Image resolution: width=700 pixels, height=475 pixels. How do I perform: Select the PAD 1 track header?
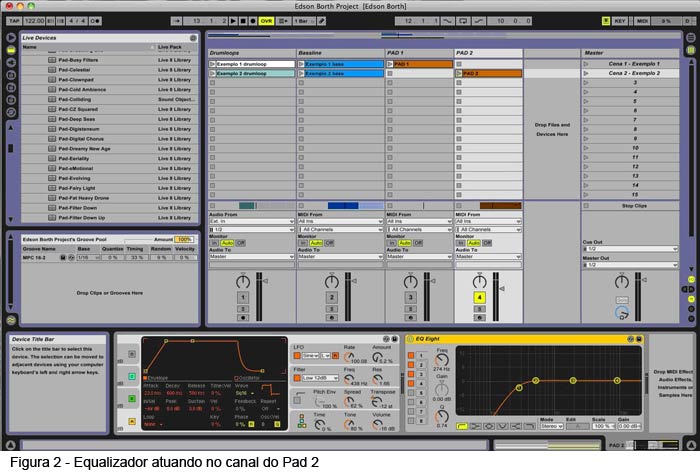coord(419,53)
